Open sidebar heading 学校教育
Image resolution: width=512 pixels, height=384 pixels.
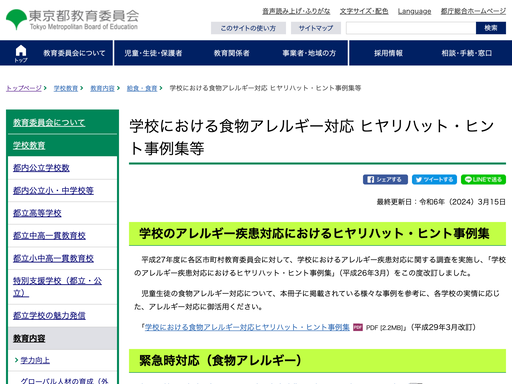point(29,145)
